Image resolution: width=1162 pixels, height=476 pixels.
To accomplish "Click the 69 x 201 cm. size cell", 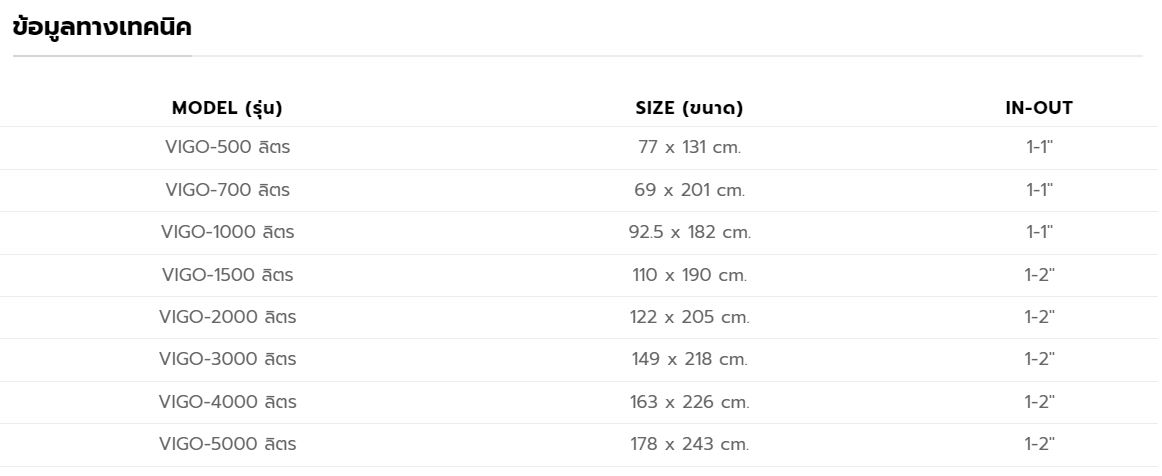I will (x=689, y=189).
